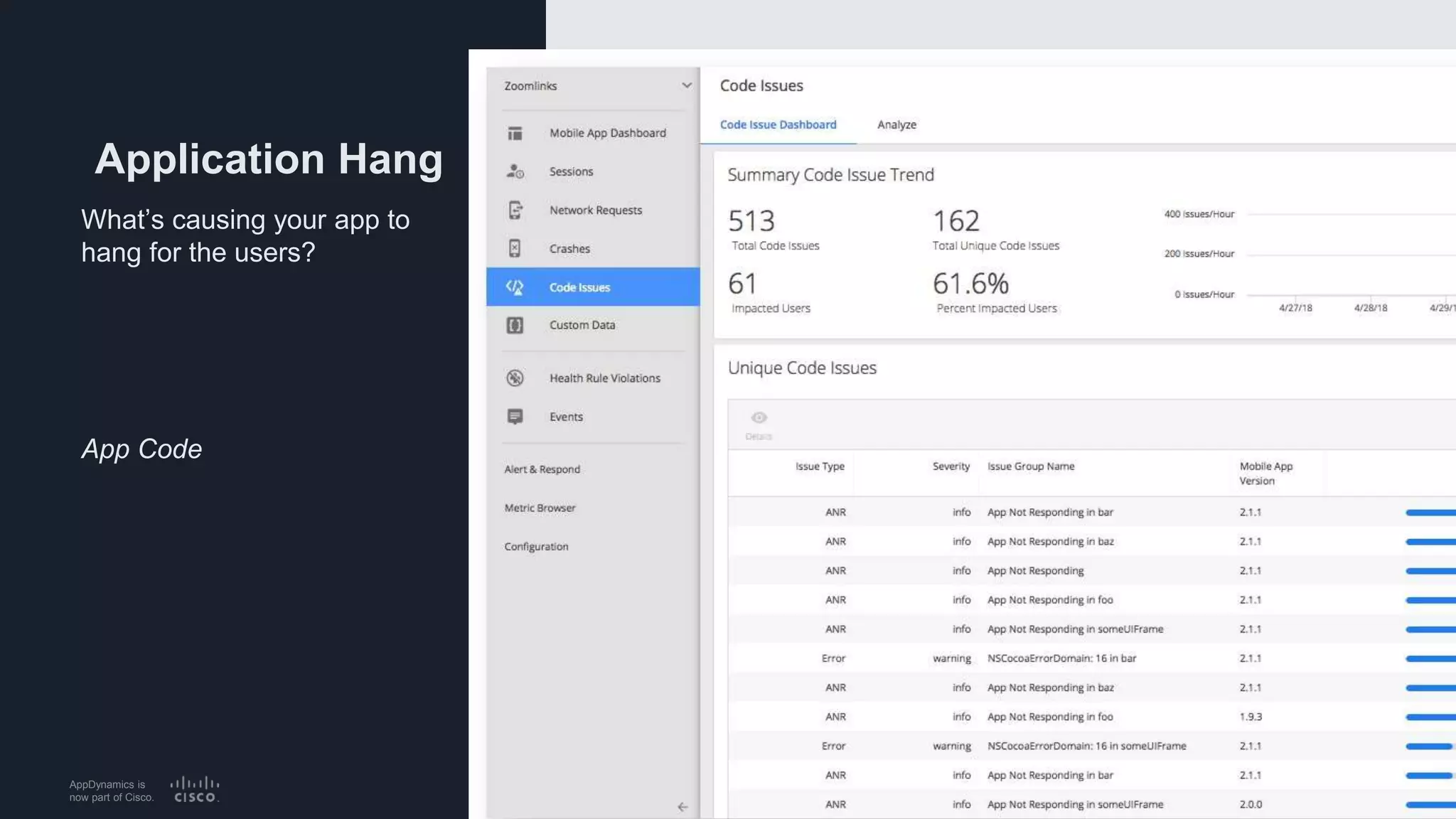The height and width of the screenshot is (819, 1456).
Task: Switch to the Analyze tab
Action: tap(896, 124)
